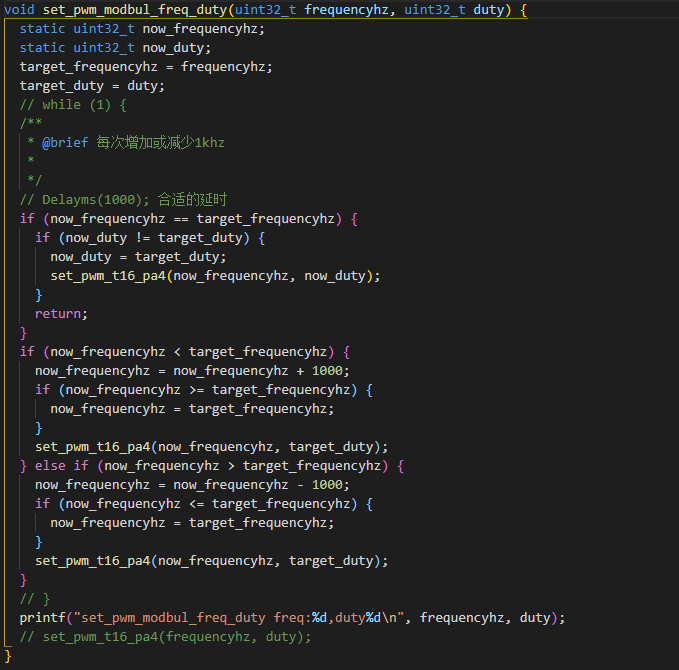Viewport: 679px width, 670px height.
Task: Click 'if (now_frequencyhz >= target_frequencyhz)' line
Action: [204, 390]
